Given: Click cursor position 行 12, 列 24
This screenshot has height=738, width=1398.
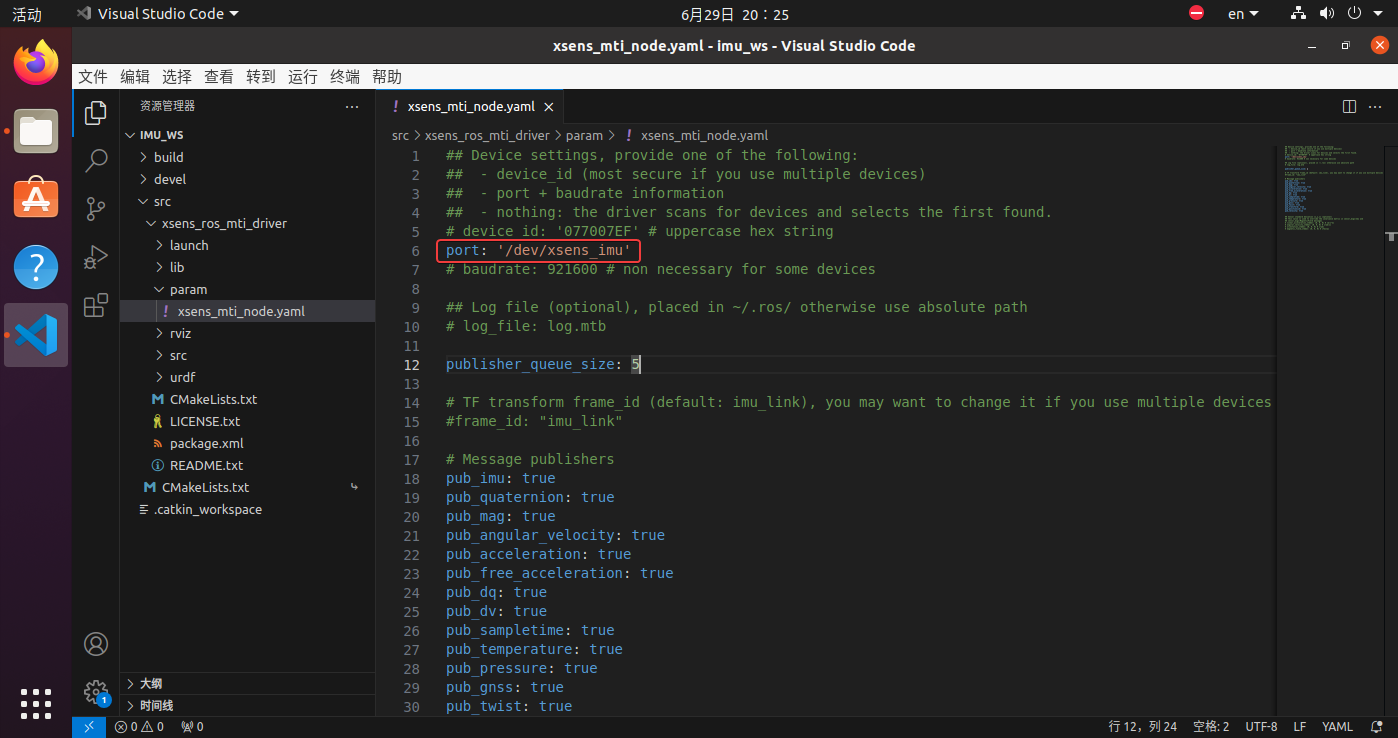Looking at the screenshot, I should click(x=1143, y=727).
